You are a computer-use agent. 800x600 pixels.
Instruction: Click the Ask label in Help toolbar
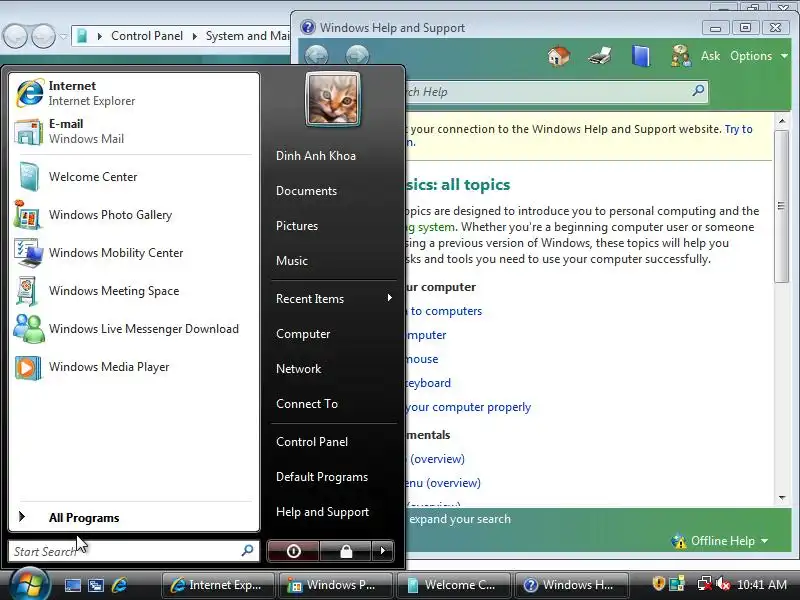(710, 56)
